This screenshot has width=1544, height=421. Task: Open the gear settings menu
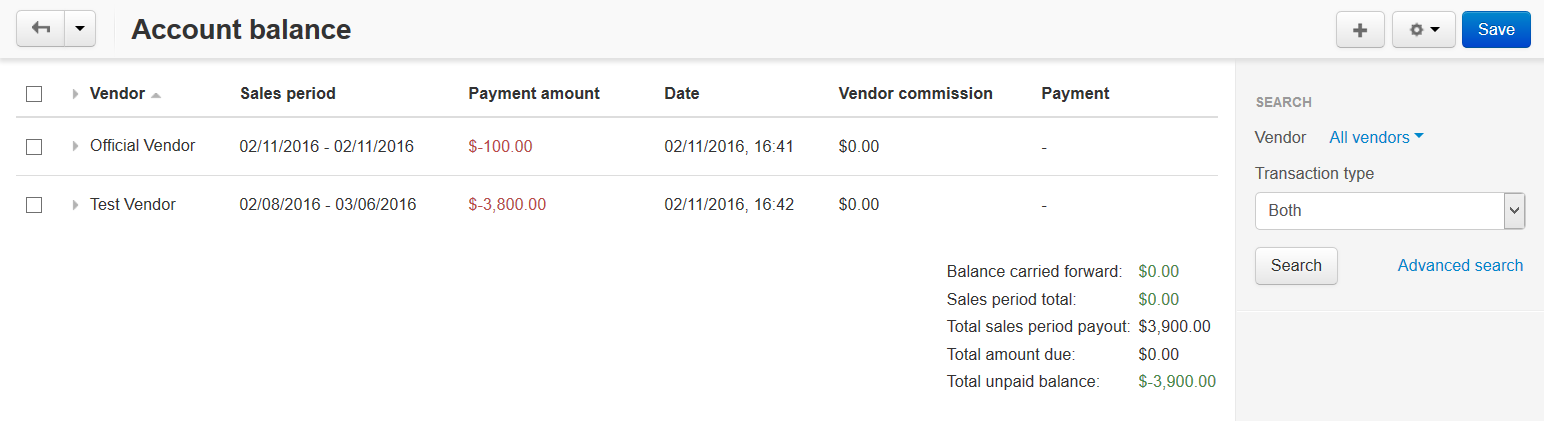pos(1423,30)
